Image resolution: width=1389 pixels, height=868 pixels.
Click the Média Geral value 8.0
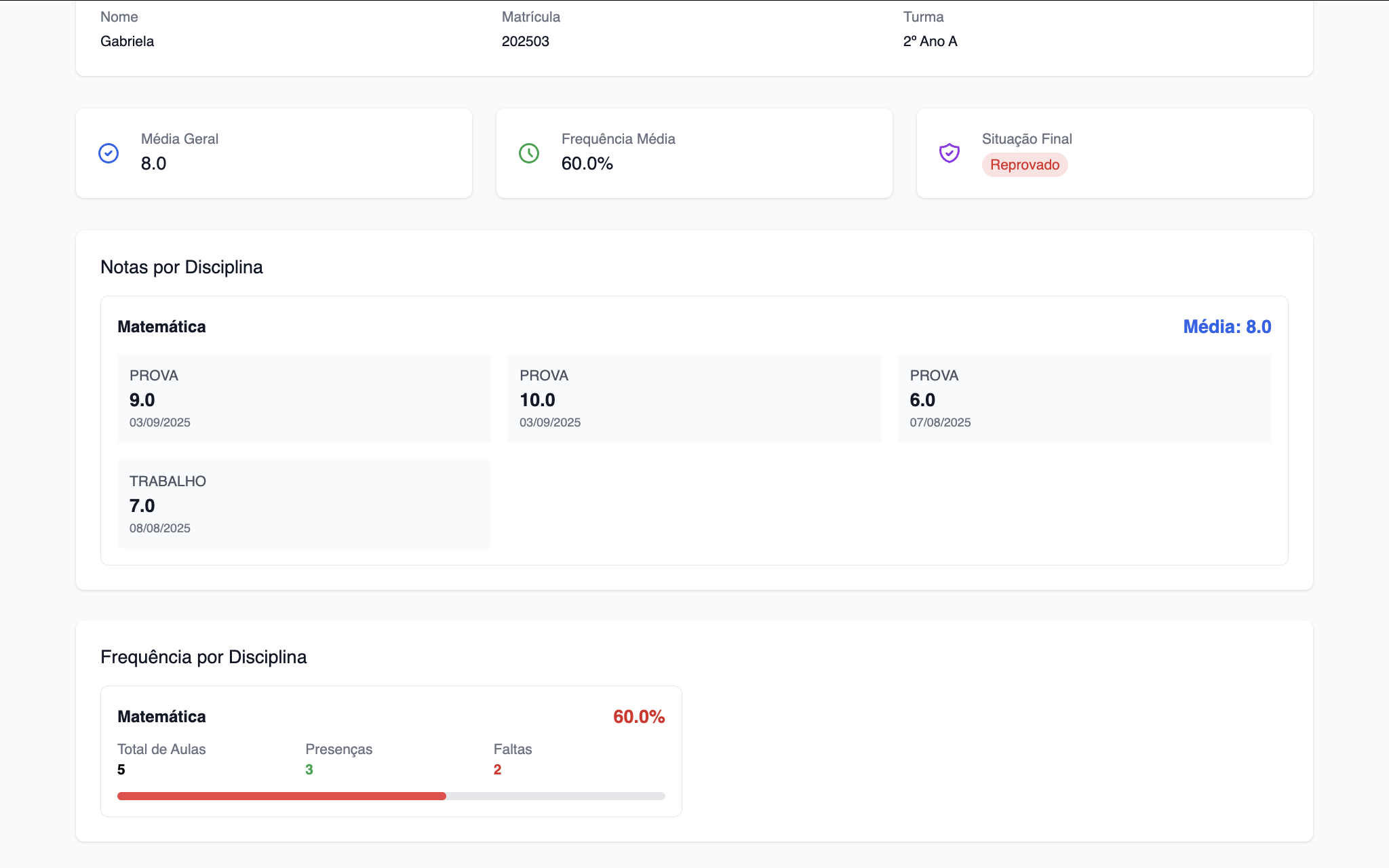click(x=153, y=163)
